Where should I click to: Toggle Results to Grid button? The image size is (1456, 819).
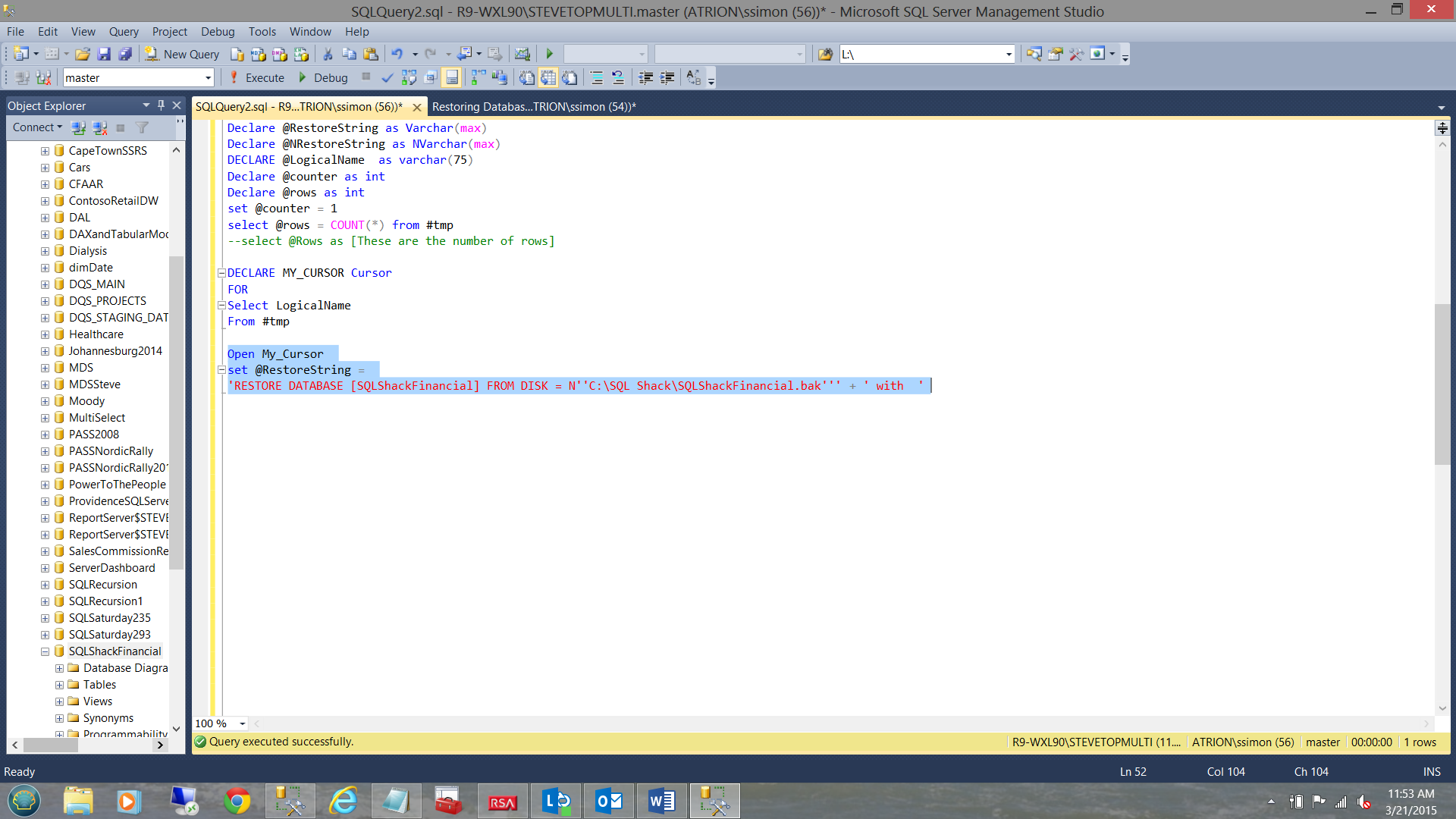click(x=548, y=78)
